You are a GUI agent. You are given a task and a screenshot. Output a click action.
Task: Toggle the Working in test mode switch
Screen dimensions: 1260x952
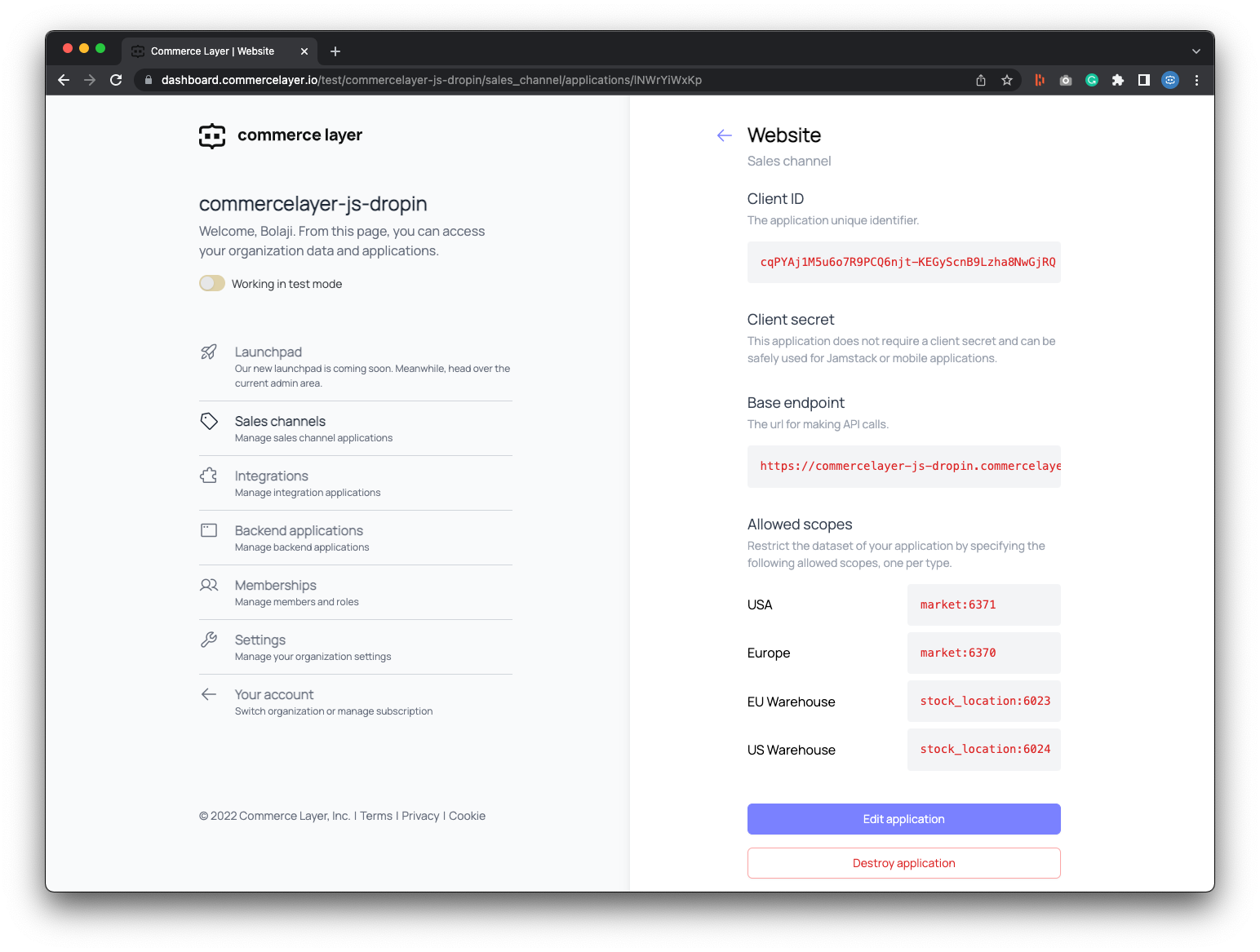pos(212,283)
